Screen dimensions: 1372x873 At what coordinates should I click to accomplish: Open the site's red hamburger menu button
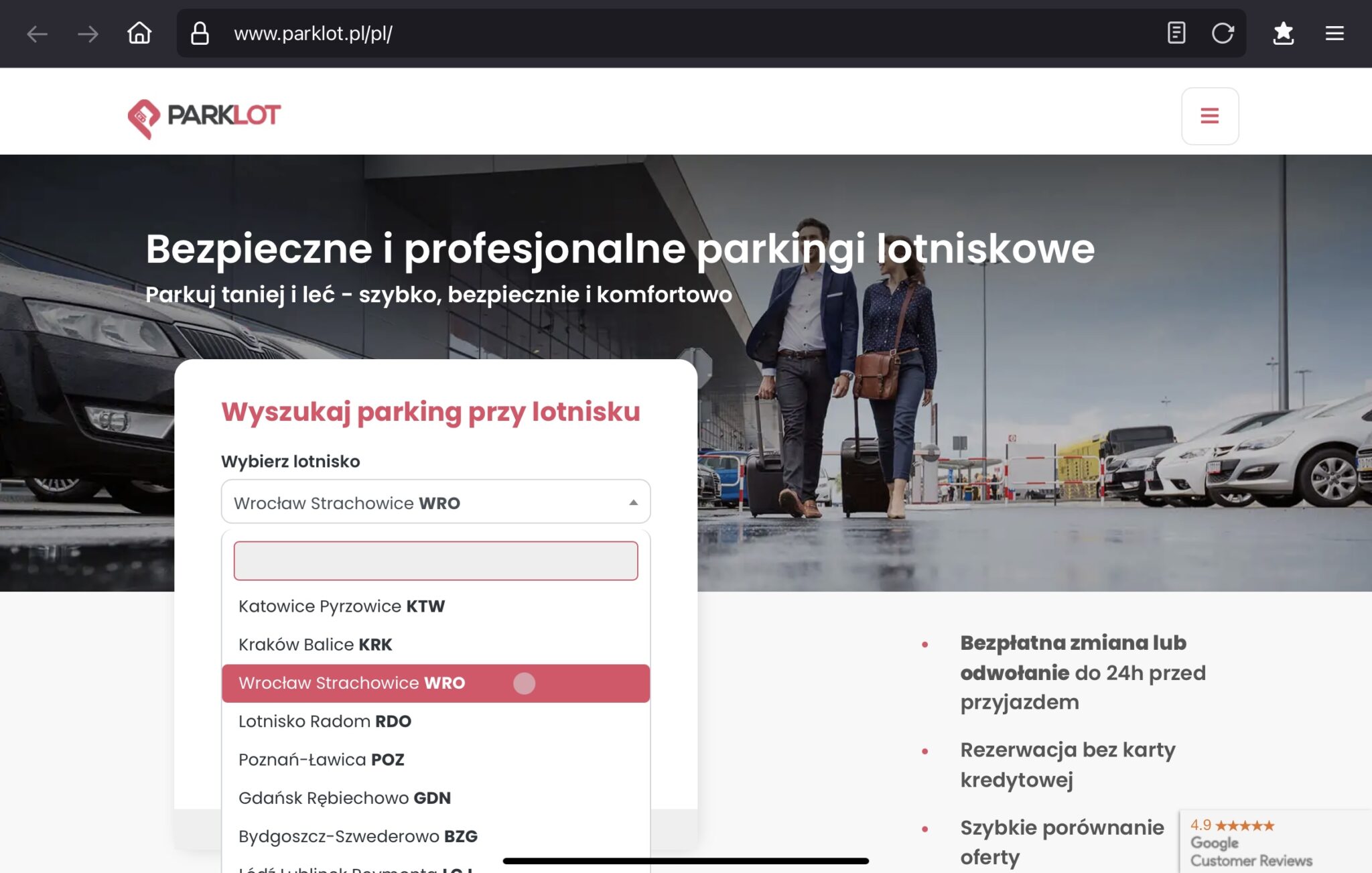tap(1210, 116)
